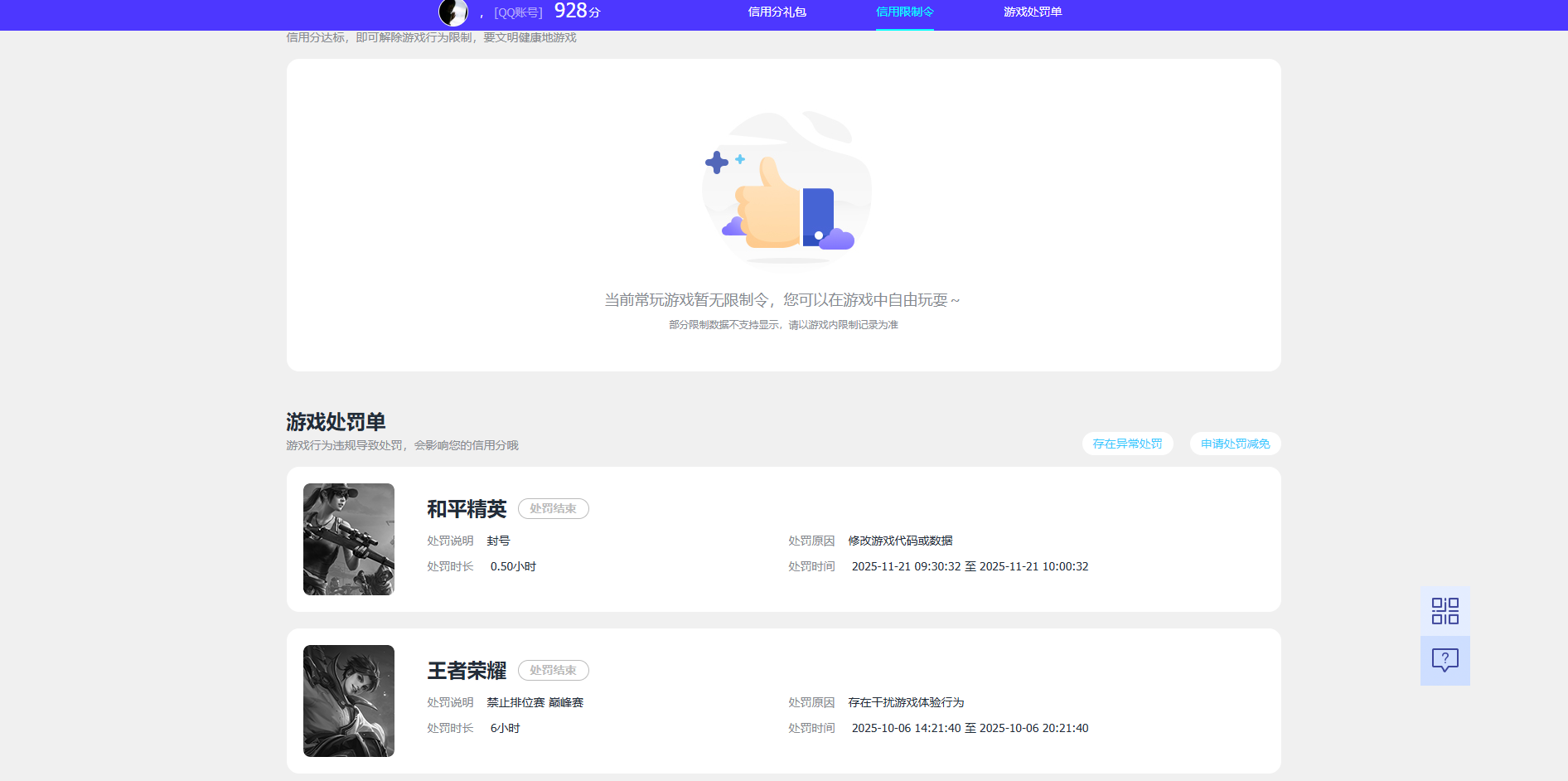Open the 和平精英 title link
The height and width of the screenshot is (781, 1568).
click(x=467, y=508)
